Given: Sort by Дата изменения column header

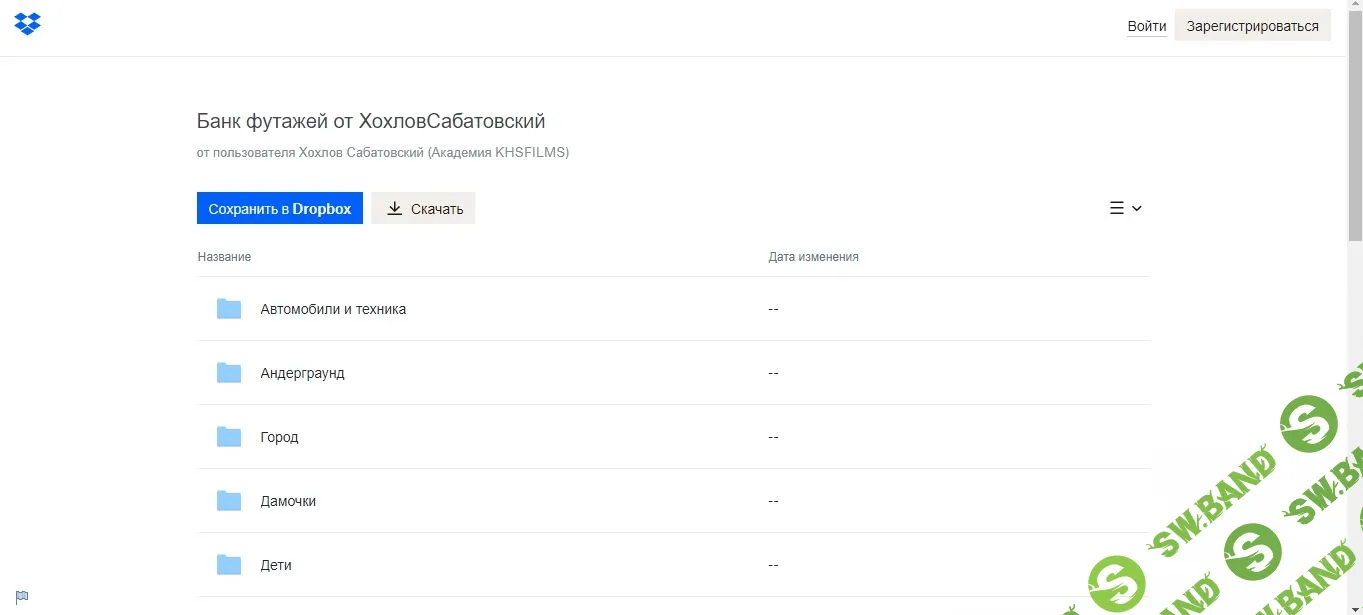Looking at the screenshot, I should coord(813,257).
